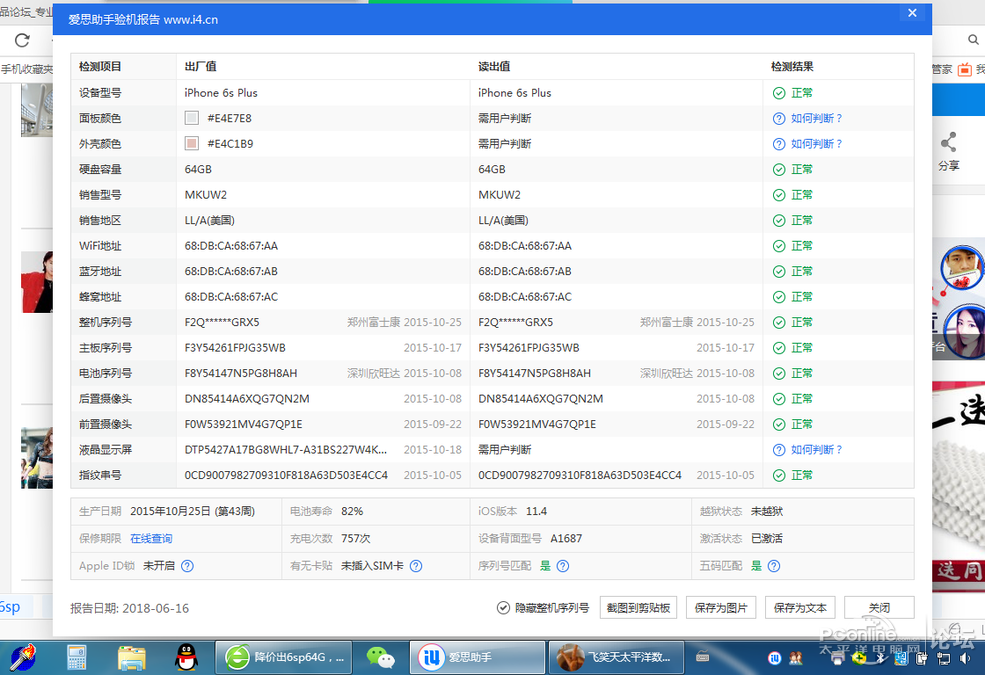The width and height of the screenshot is (985, 675).
Task: Switch to 爱思助手 taskbar window
Action: click(x=477, y=657)
